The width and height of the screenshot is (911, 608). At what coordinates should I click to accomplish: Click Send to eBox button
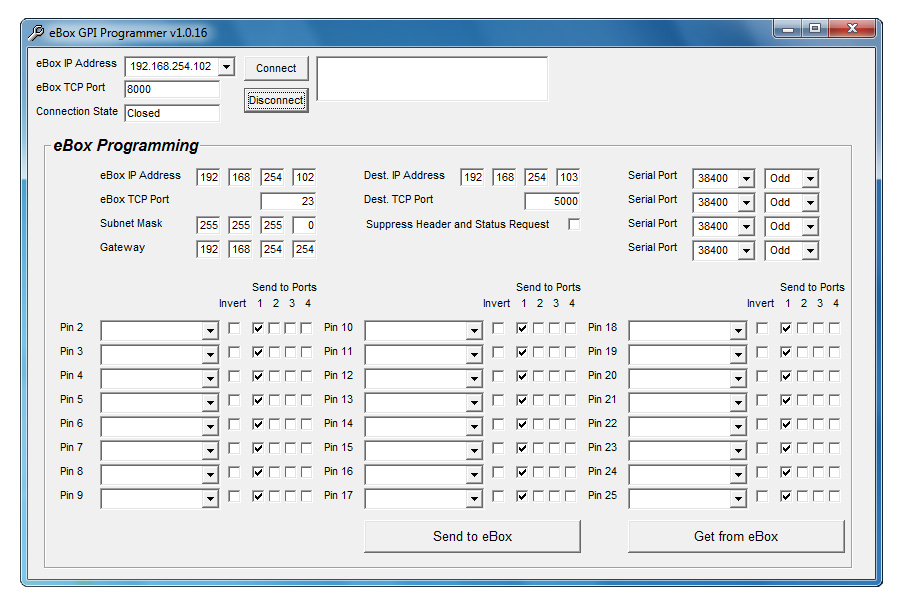click(472, 536)
